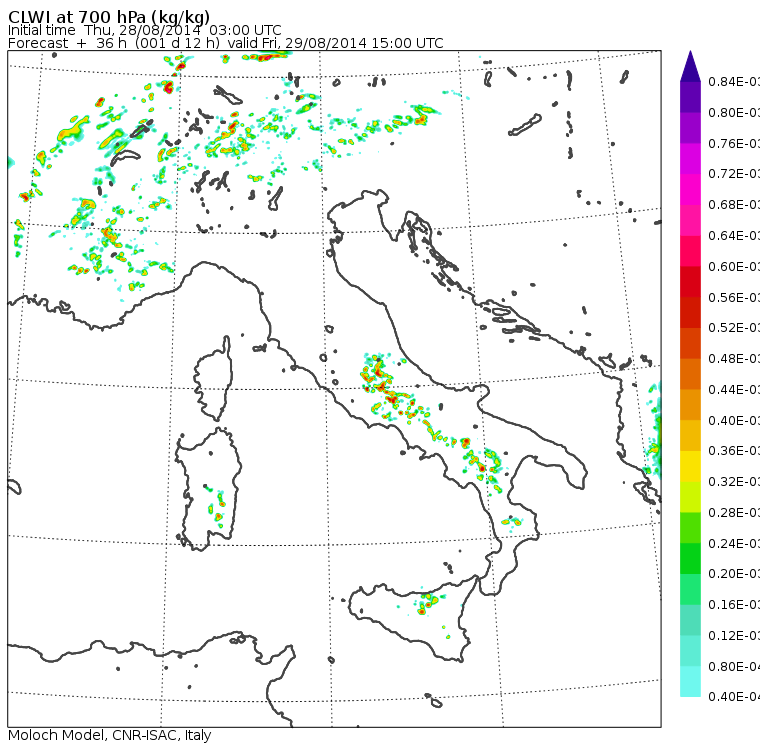Click the 0.20E-03 scale label

tap(734, 574)
